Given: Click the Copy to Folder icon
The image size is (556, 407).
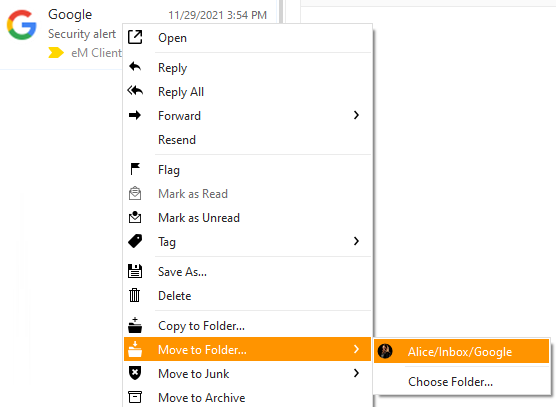Looking at the screenshot, I should point(135,325).
